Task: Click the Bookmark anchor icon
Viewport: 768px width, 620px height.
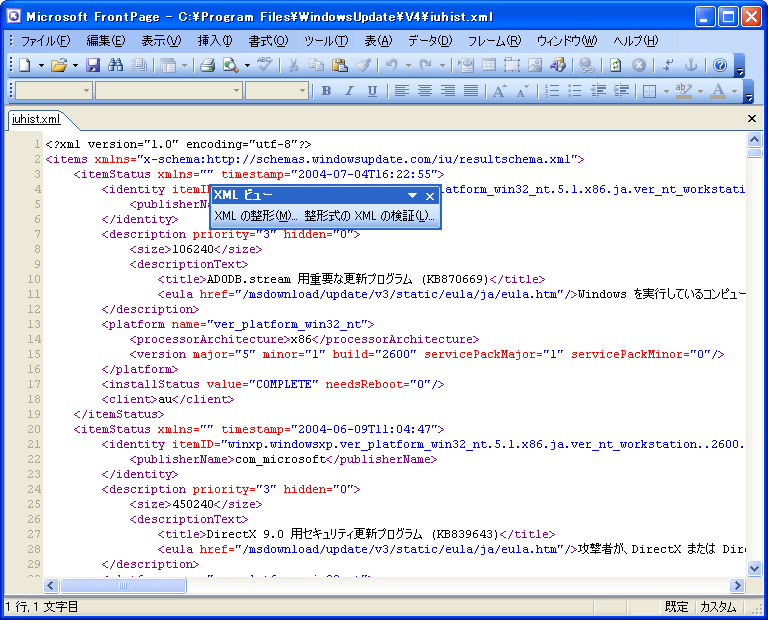Action: click(691, 65)
